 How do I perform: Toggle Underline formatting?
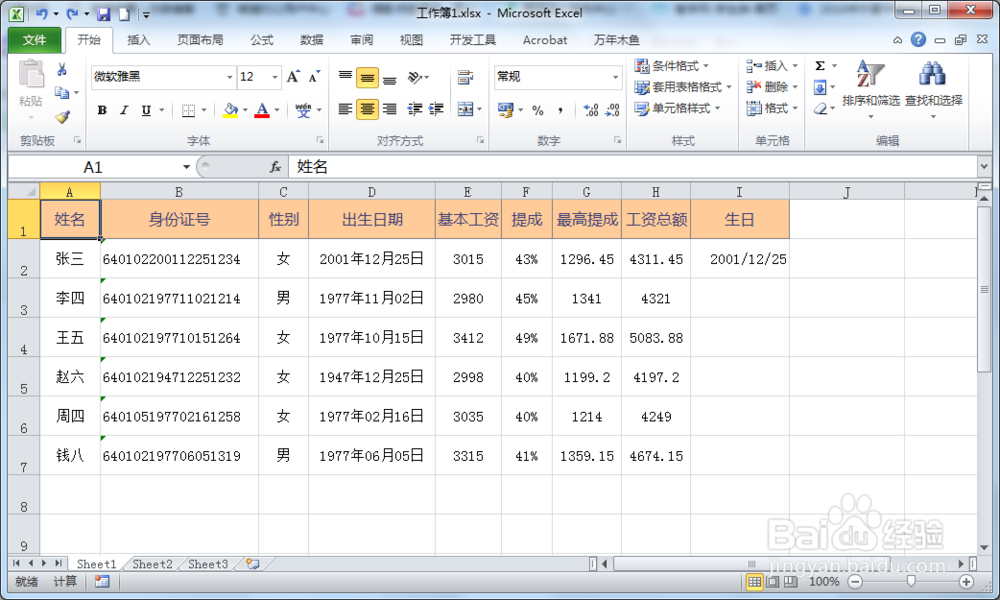tap(146, 110)
